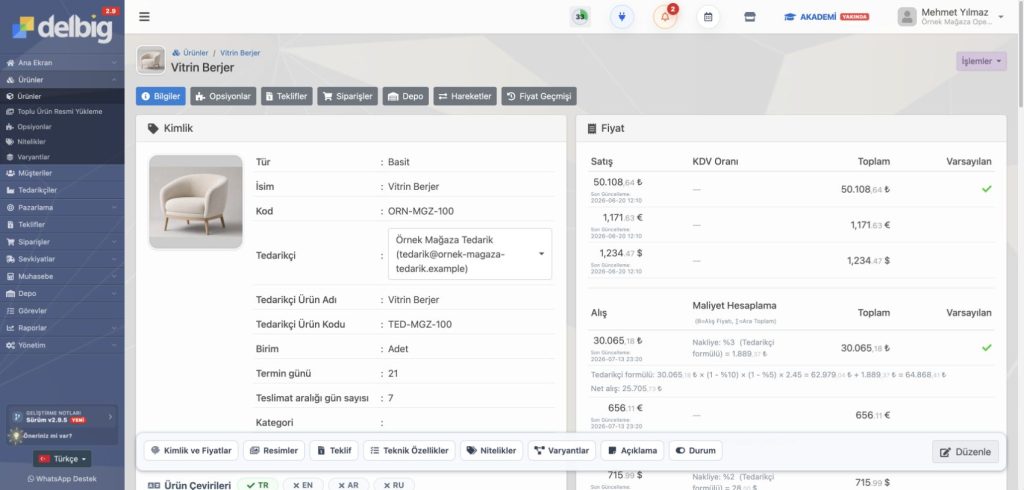
Task: Toggle AR translation badge
Action: (x=348, y=485)
